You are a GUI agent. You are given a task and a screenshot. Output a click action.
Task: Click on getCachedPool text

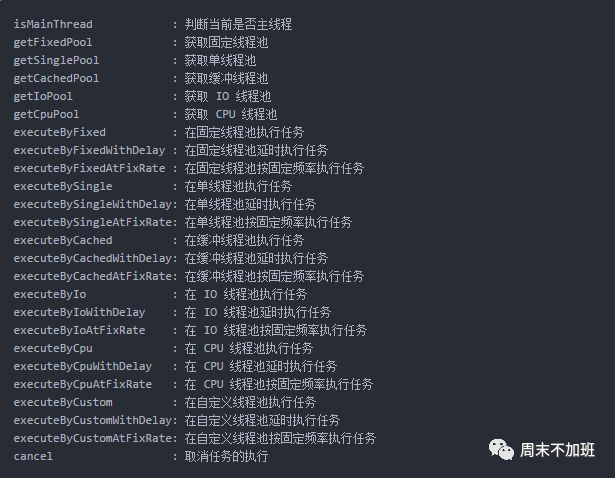tap(56, 78)
